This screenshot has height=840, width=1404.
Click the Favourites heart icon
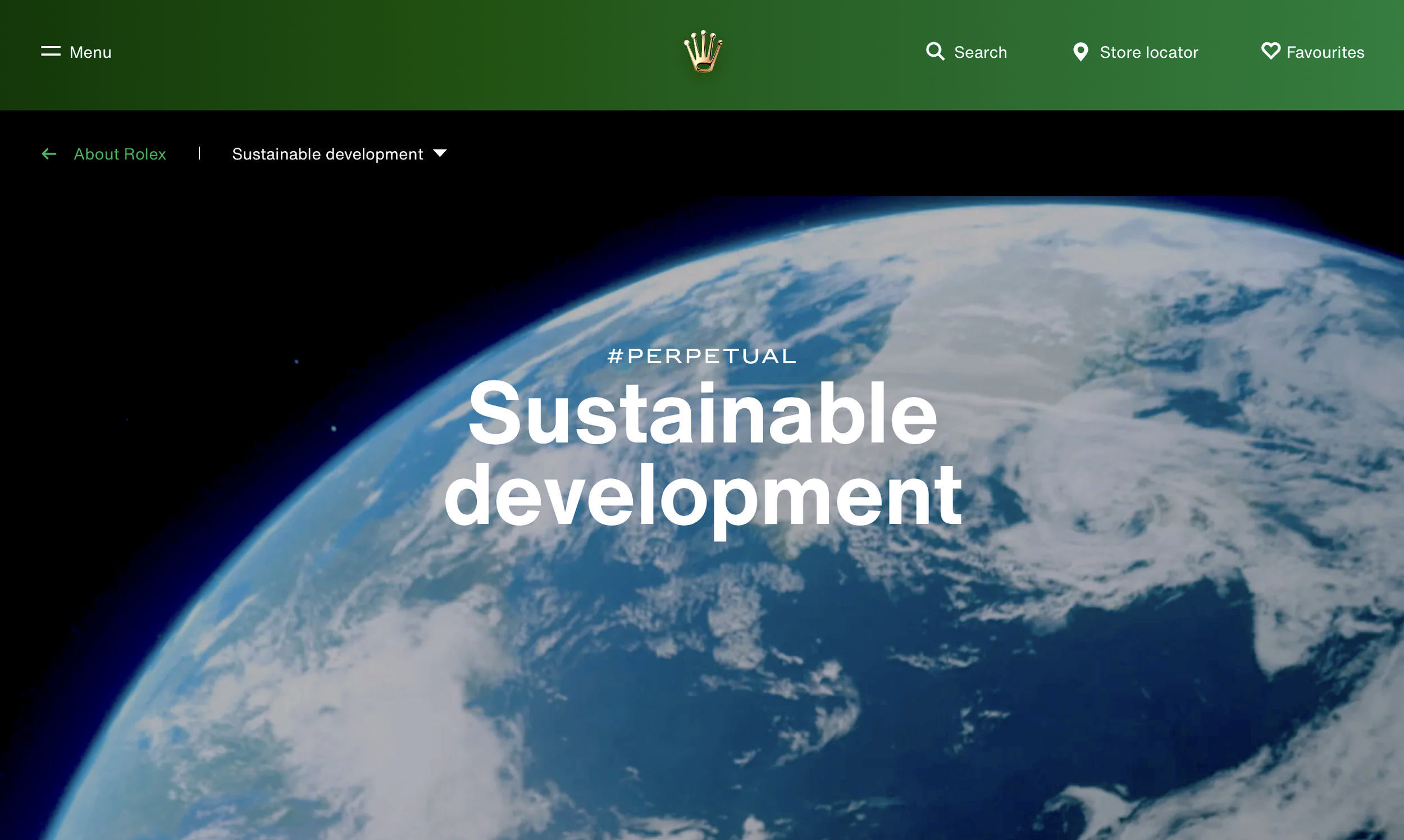1270,52
